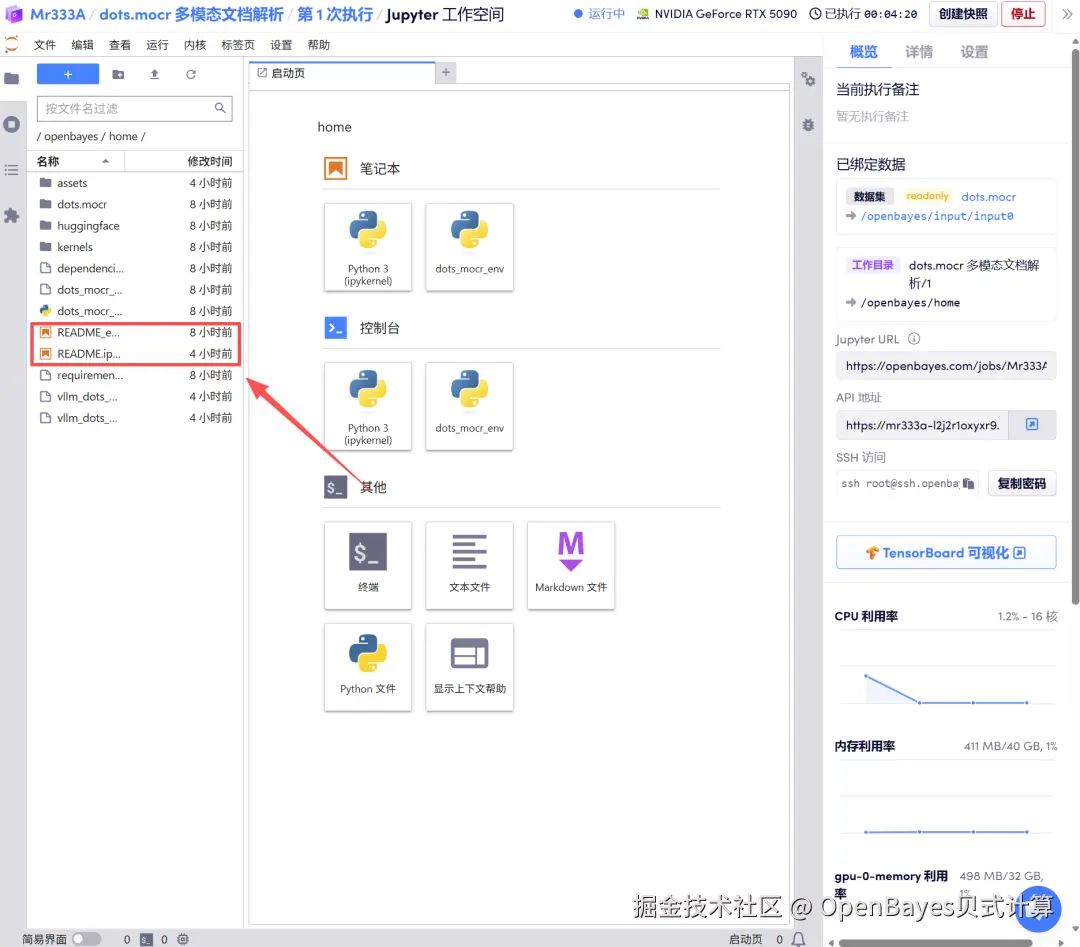Select the README_e... notebook file

click(x=135, y=332)
